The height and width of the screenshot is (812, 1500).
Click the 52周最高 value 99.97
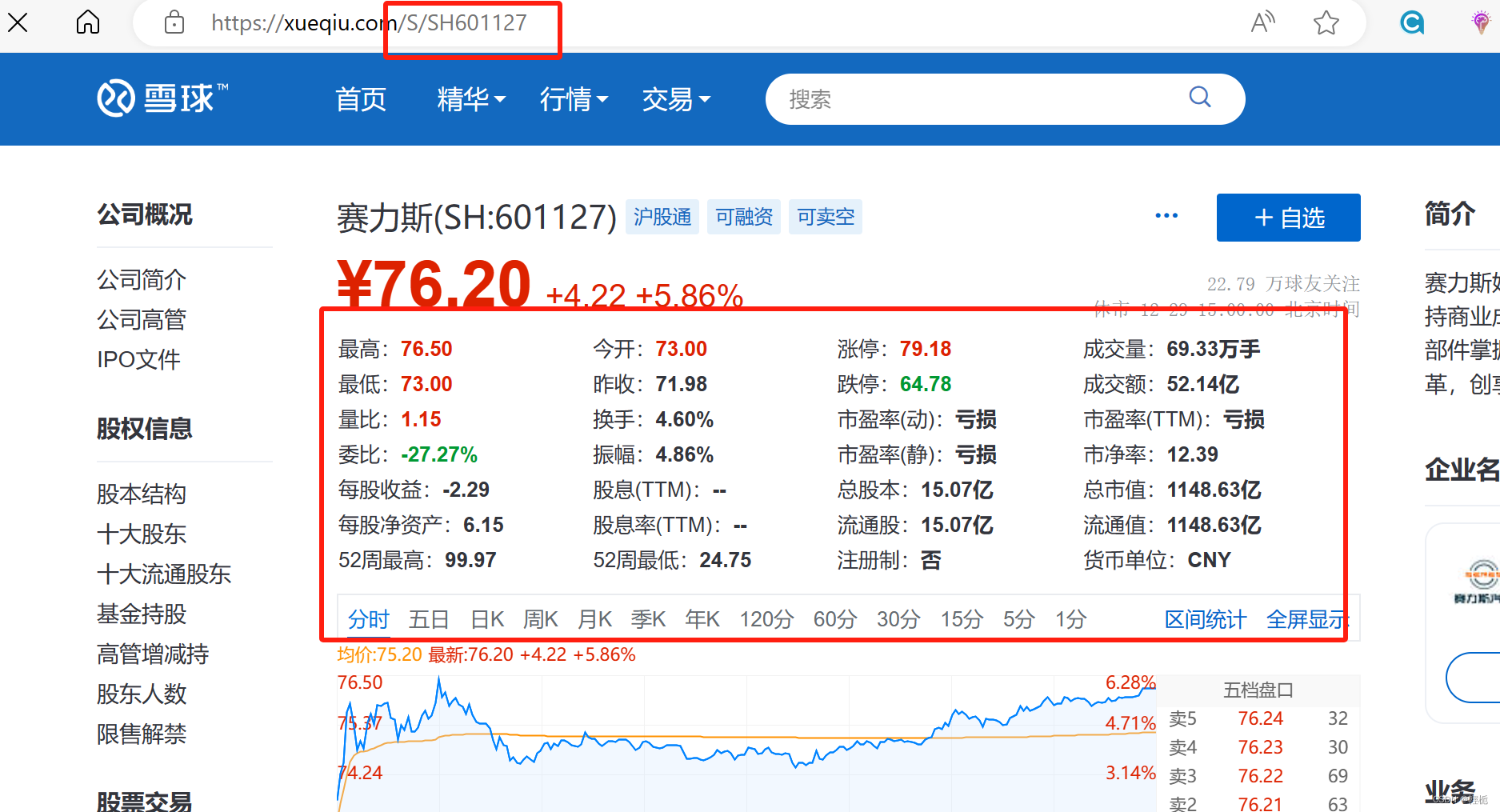click(470, 560)
